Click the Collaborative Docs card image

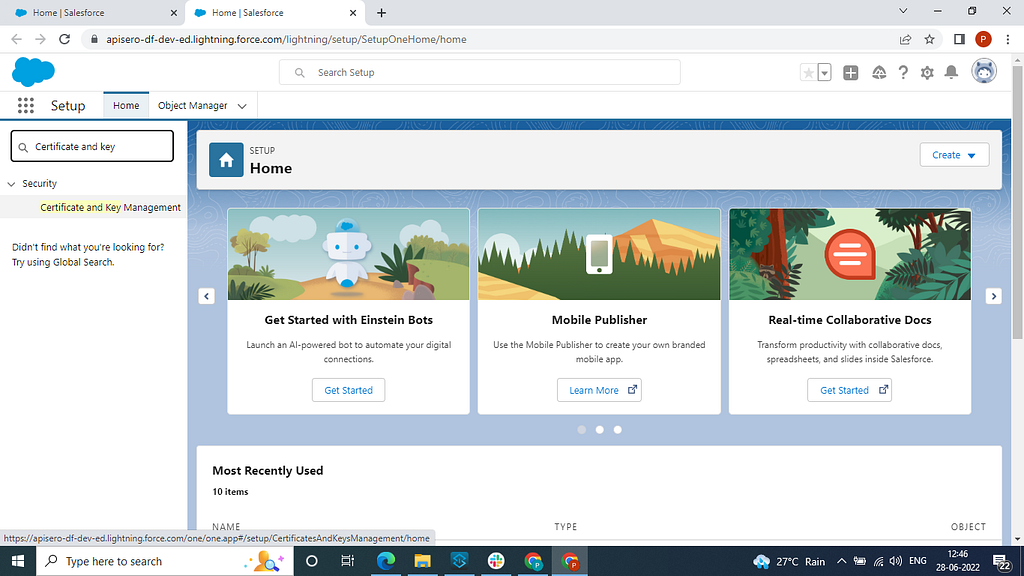point(850,254)
